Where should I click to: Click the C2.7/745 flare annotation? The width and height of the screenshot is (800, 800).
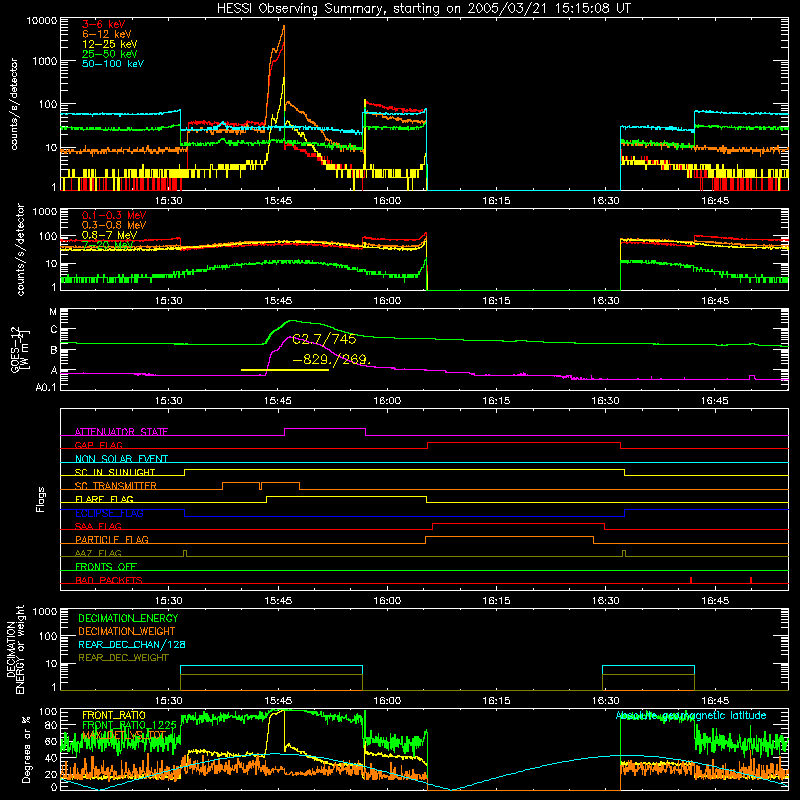tap(324, 339)
